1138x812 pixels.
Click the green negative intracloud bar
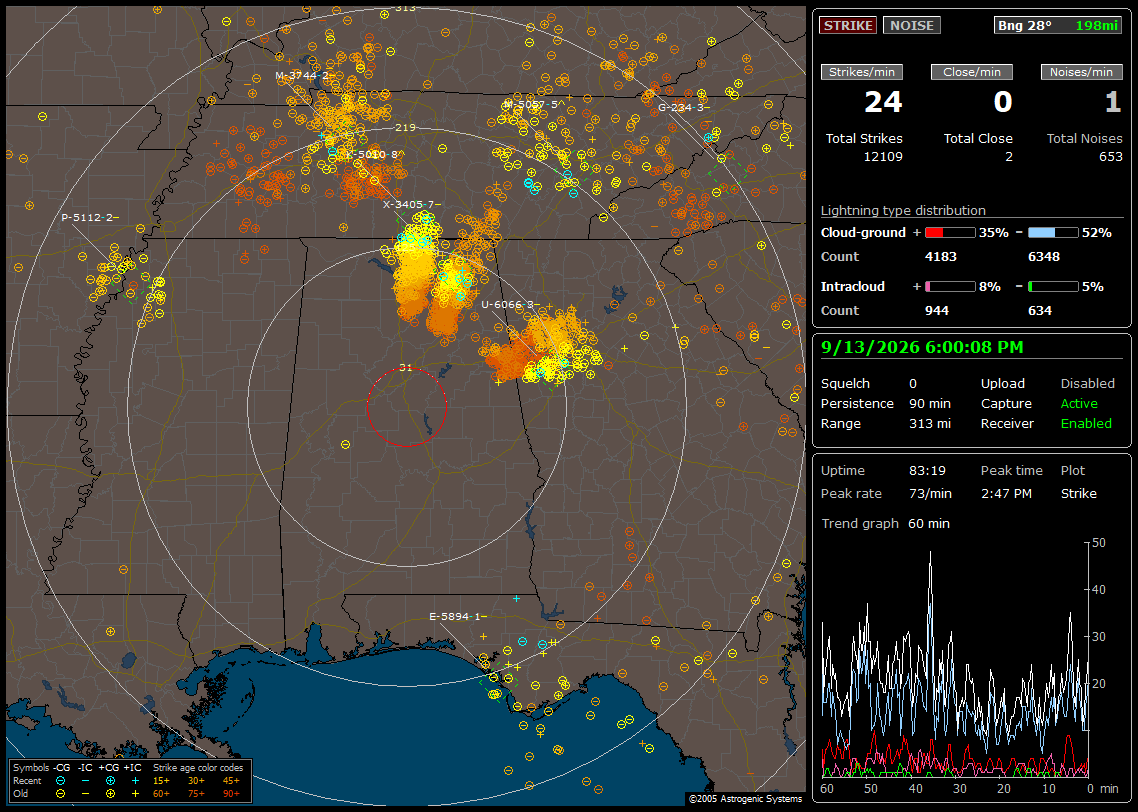click(1053, 287)
